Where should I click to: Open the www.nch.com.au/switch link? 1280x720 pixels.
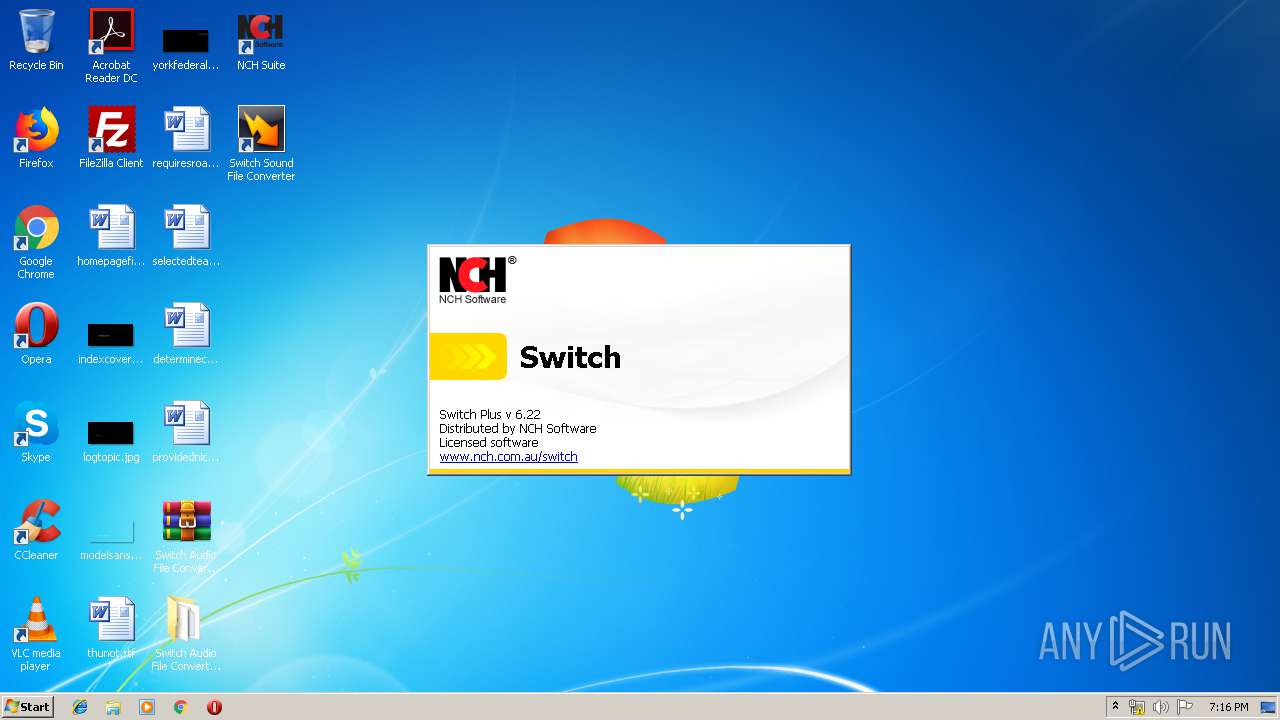508,456
